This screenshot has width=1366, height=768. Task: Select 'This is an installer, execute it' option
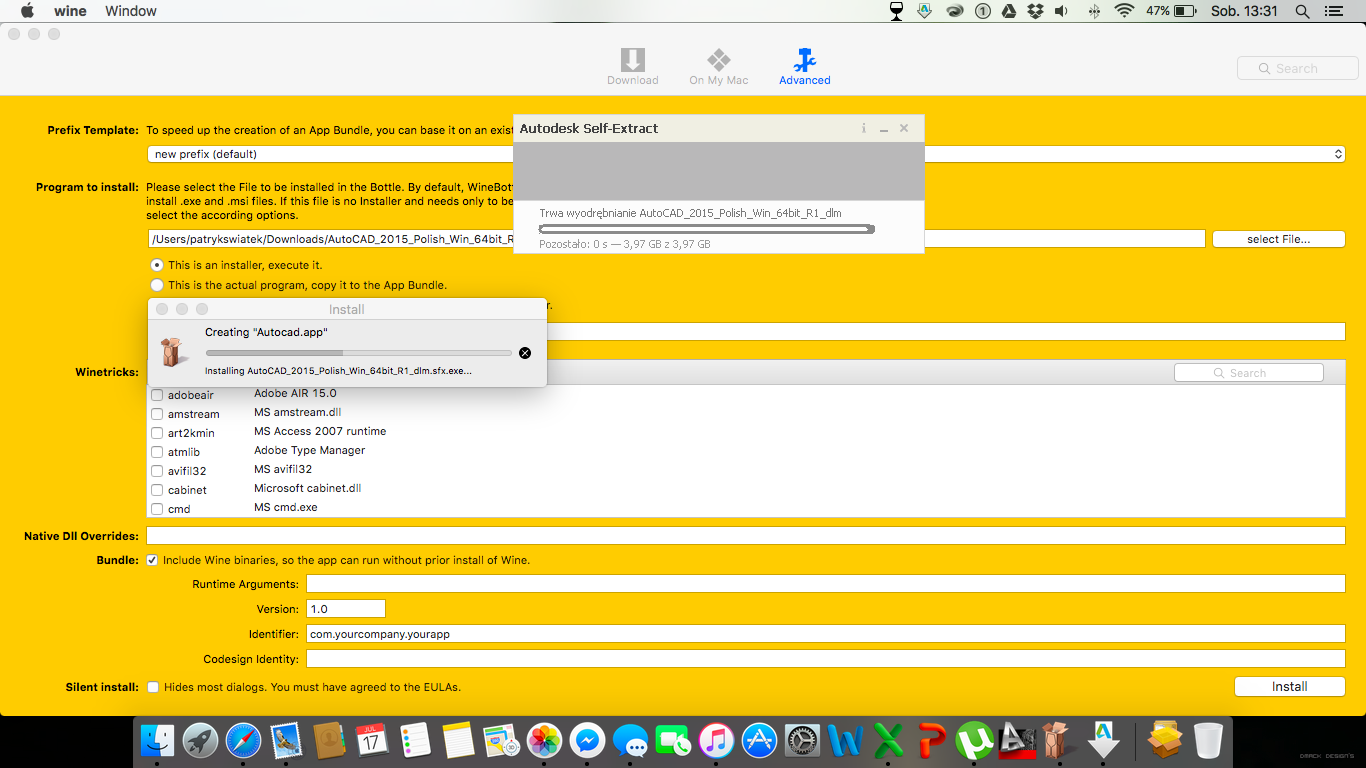pyautogui.click(x=157, y=266)
